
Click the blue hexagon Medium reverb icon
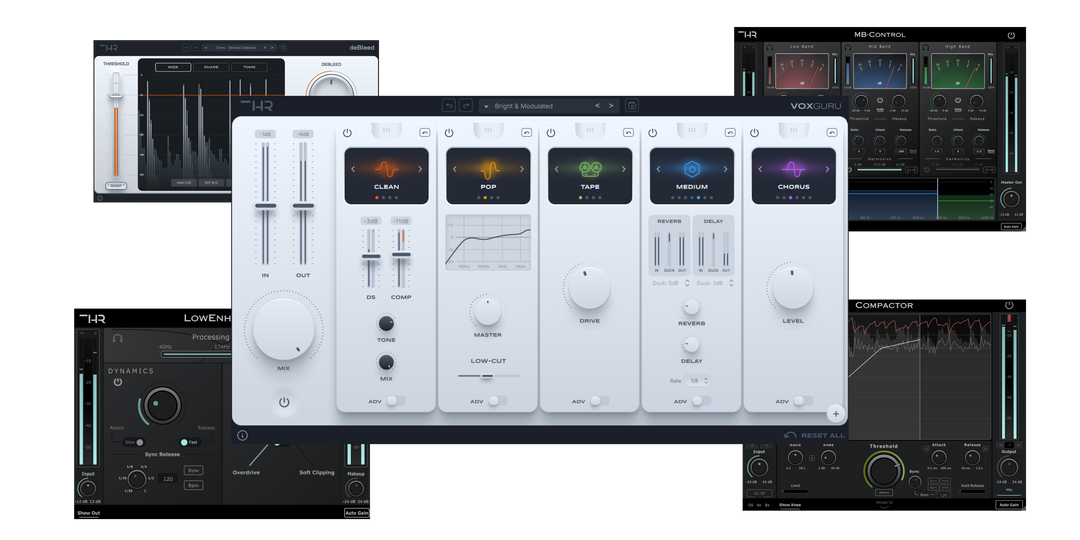[x=692, y=169]
